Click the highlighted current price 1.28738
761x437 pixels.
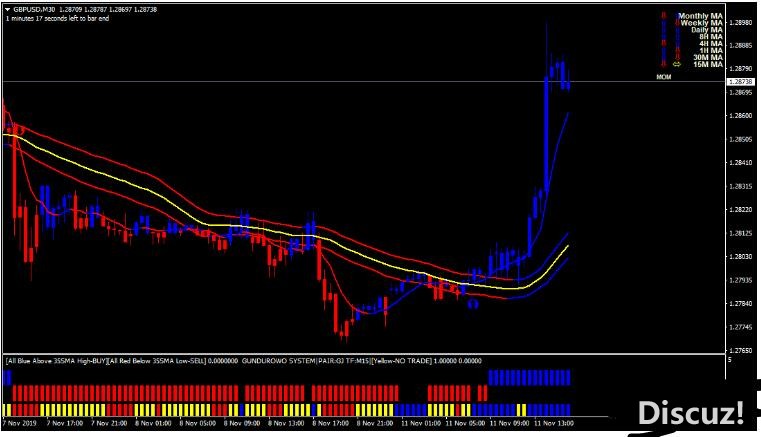[x=741, y=82]
